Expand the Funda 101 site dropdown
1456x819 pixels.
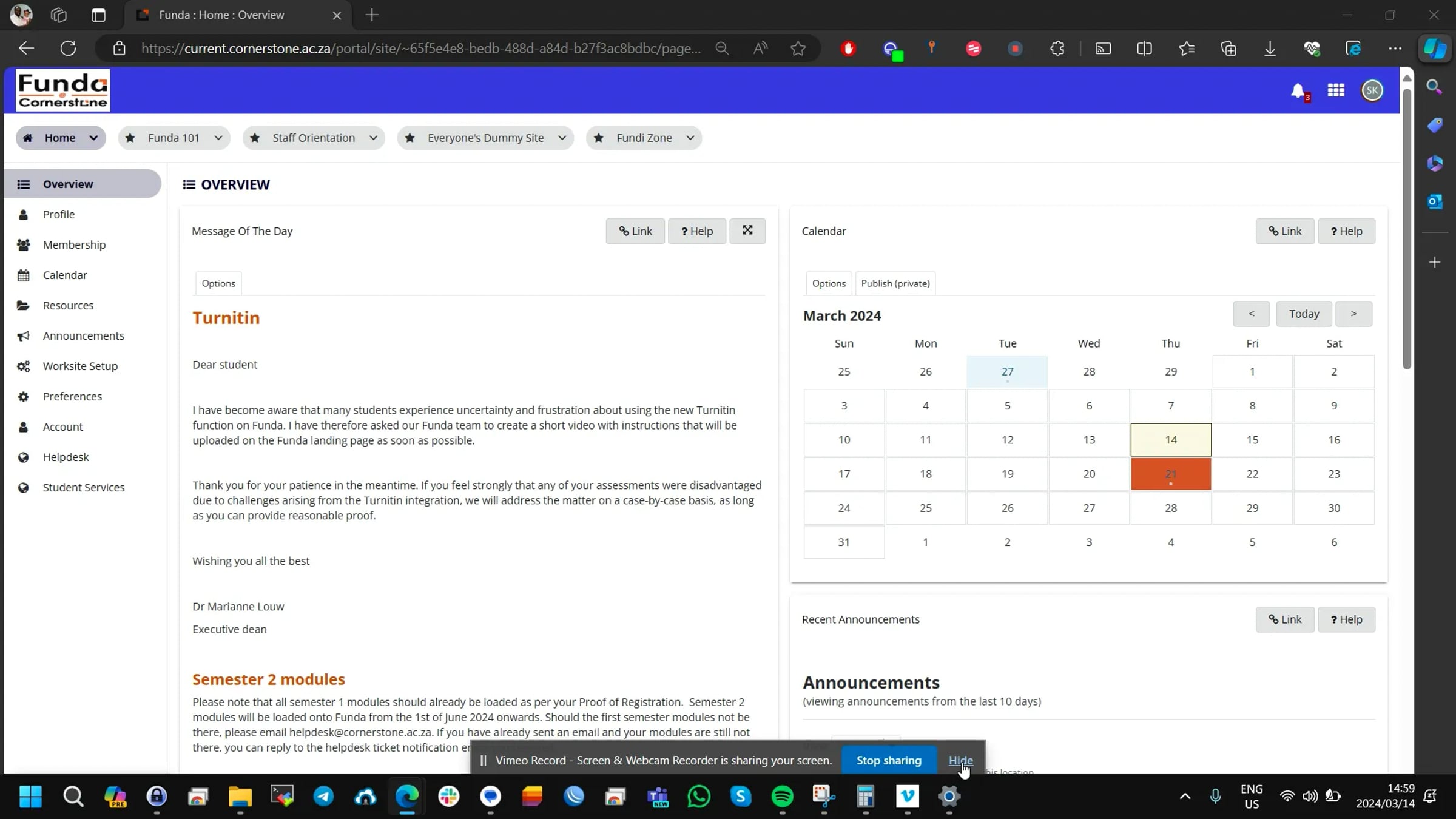coord(218,138)
